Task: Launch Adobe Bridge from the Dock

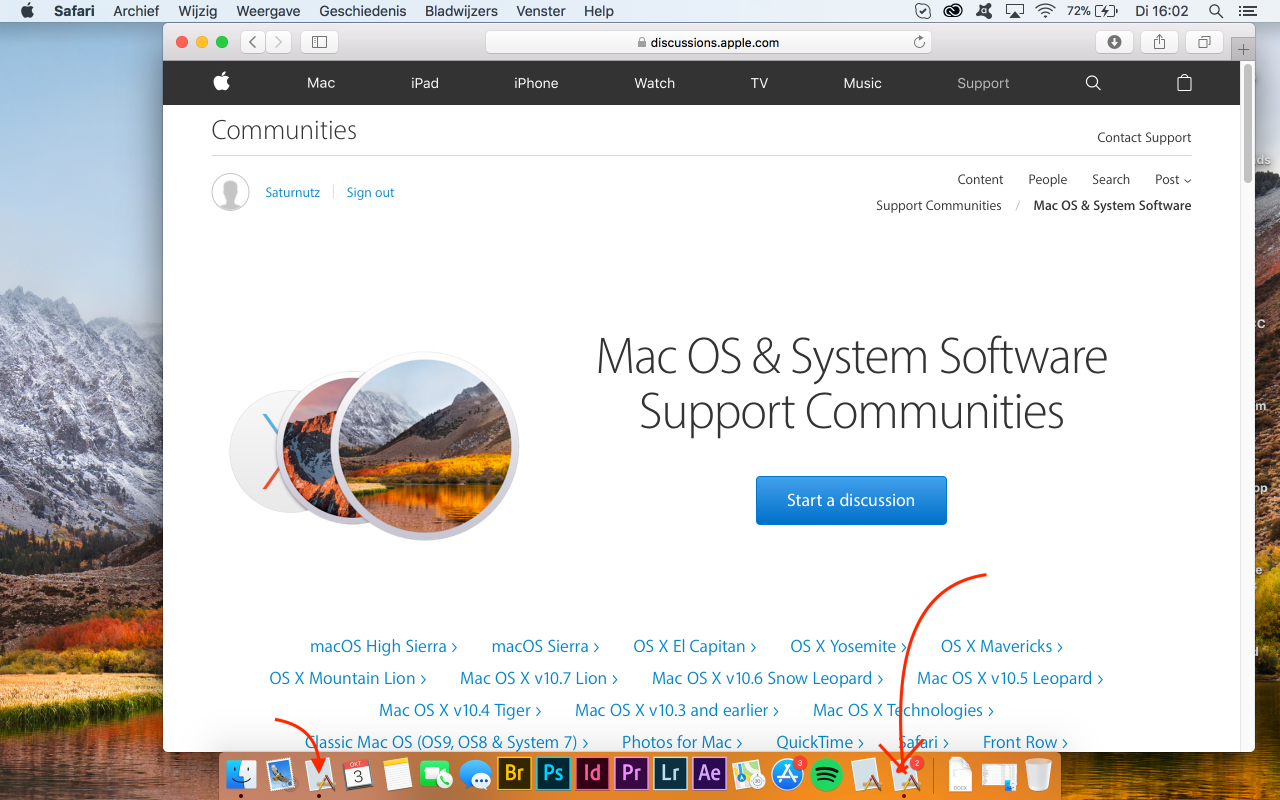Action: [x=514, y=773]
